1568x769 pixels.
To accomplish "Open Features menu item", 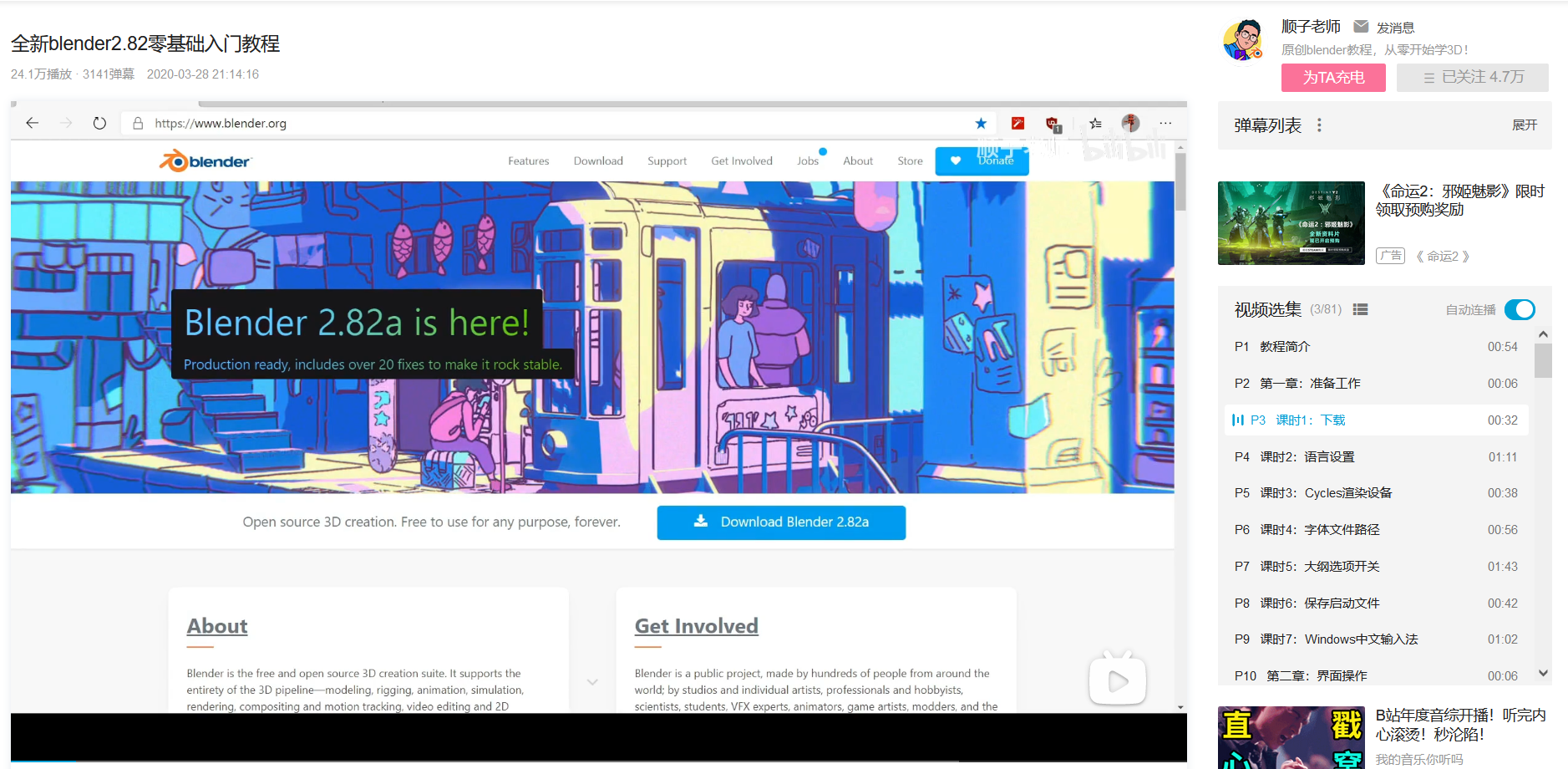I will 529,160.
